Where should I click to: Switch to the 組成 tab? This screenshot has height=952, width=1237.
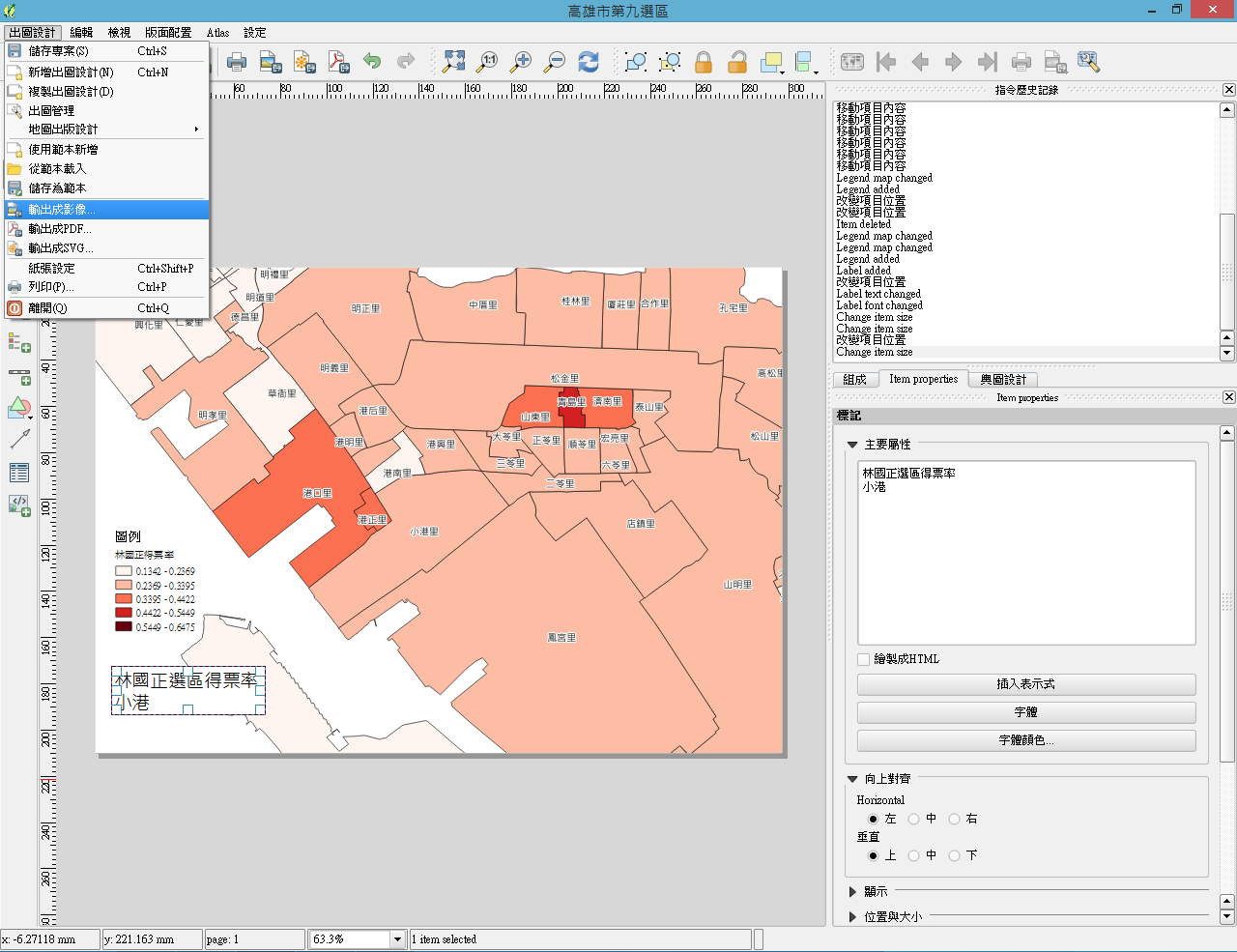coord(854,380)
